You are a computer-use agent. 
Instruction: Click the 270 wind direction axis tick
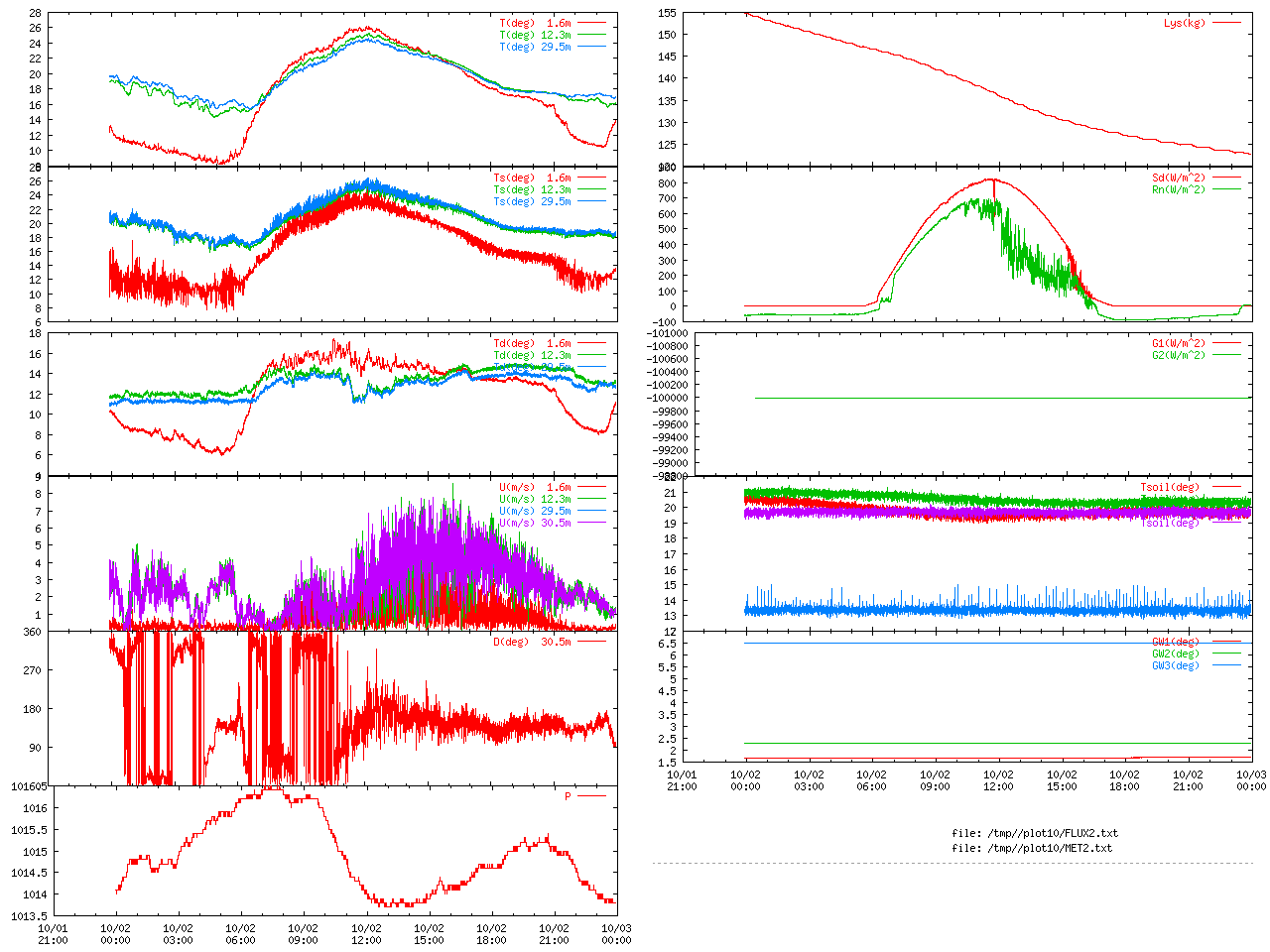(x=33, y=670)
